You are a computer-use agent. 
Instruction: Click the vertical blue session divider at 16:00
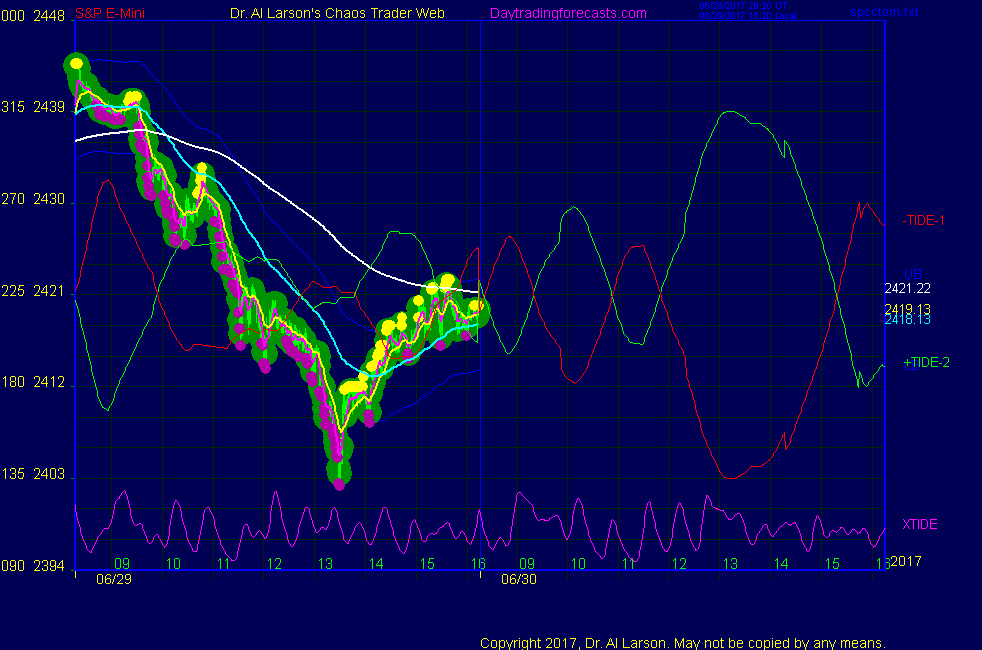[x=480, y=294]
